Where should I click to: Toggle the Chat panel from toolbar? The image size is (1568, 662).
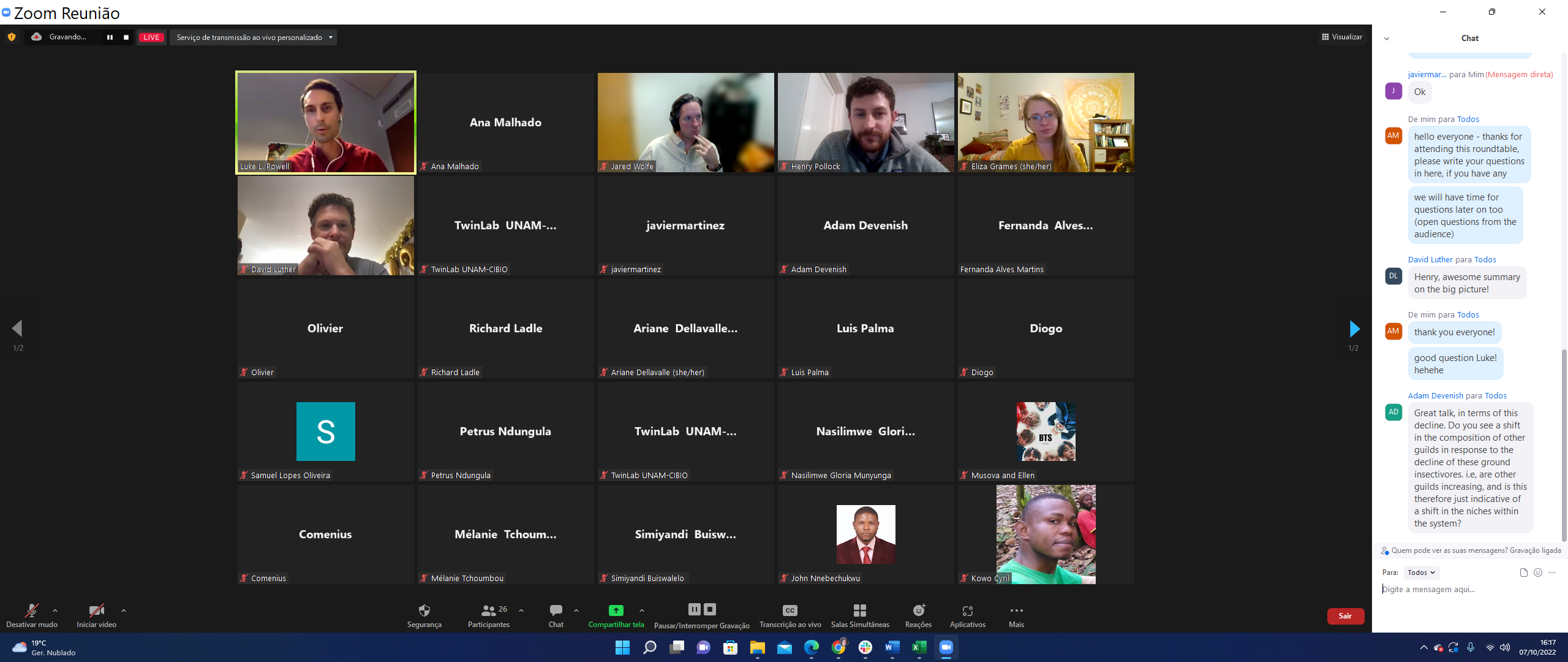coord(556,615)
